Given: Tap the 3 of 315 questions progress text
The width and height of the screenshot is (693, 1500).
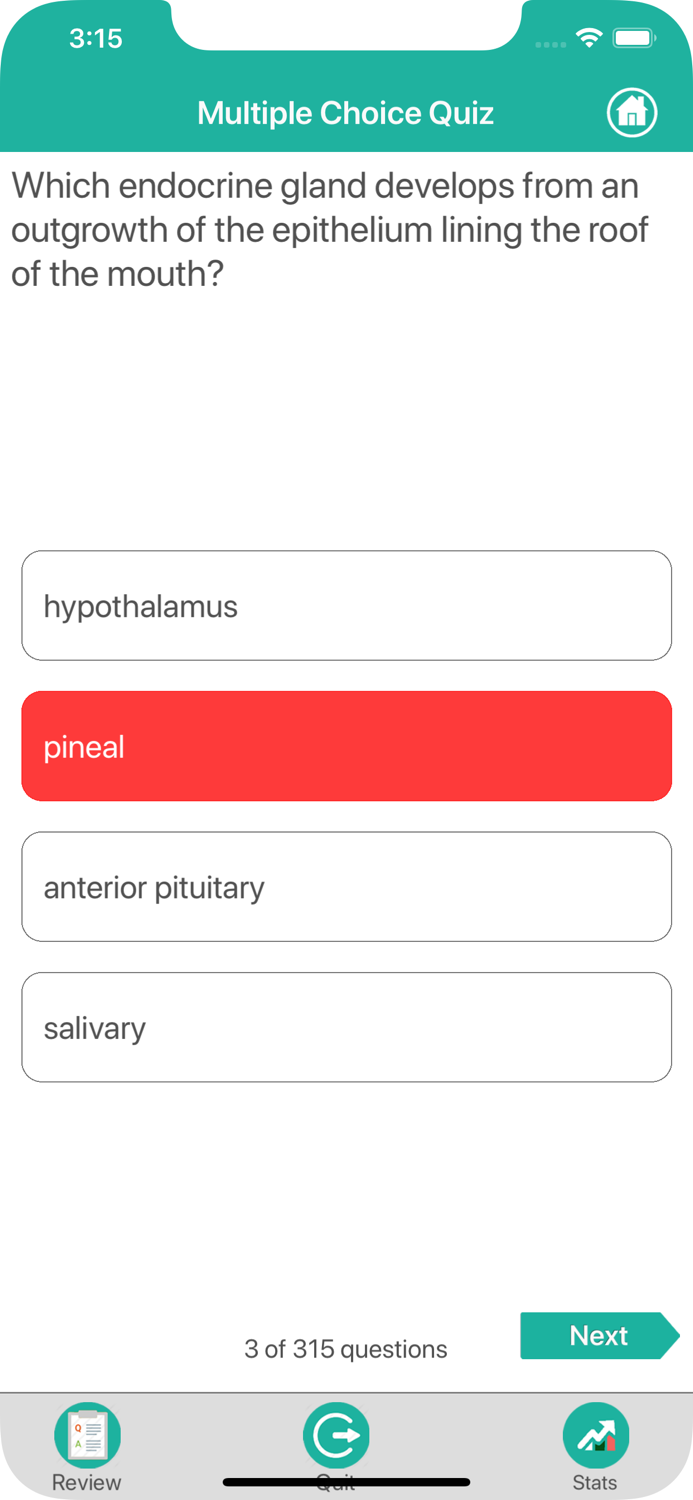Looking at the screenshot, I should (346, 1349).
